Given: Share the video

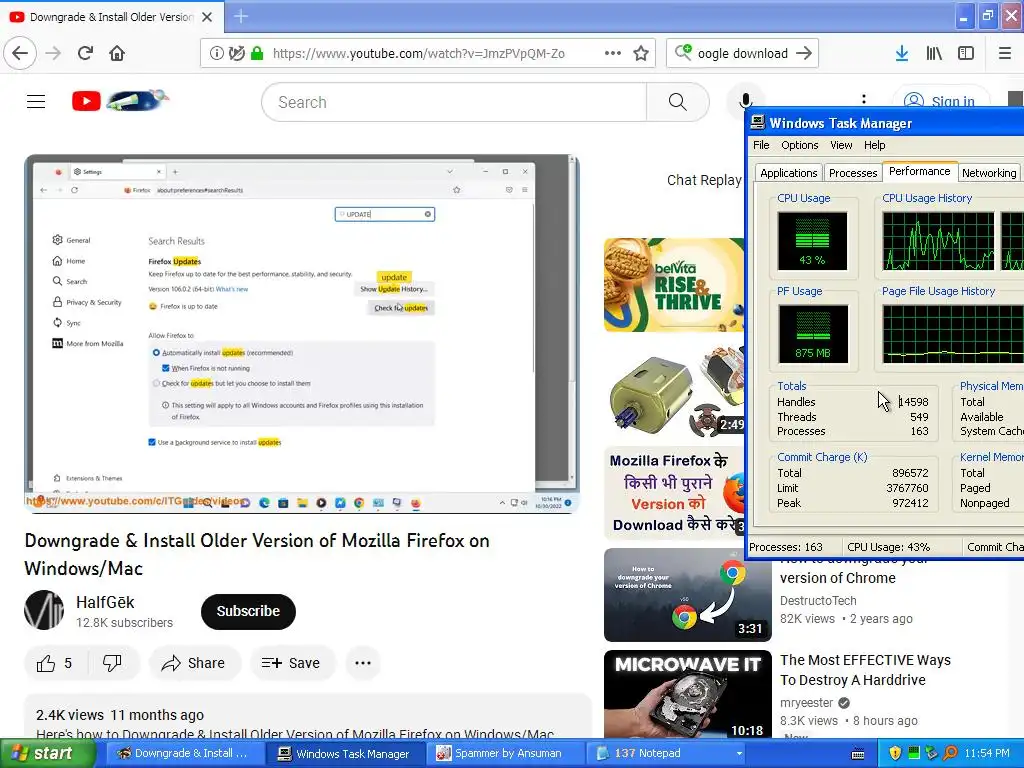Looking at the screenshot, I should coord(193,664).
